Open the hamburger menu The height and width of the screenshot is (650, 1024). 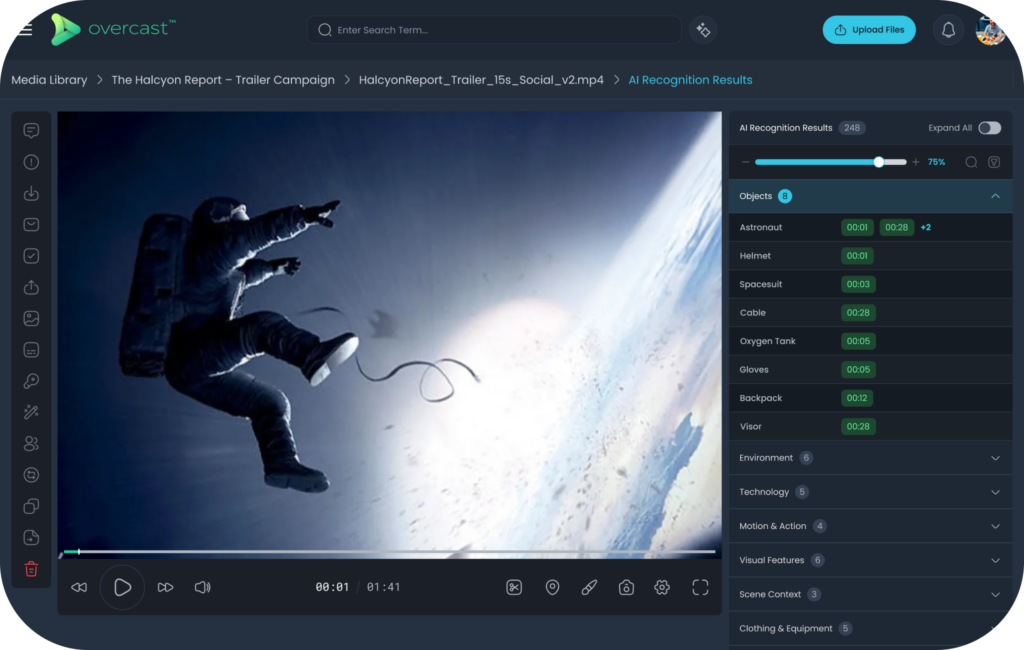click(x=25, y=30)
